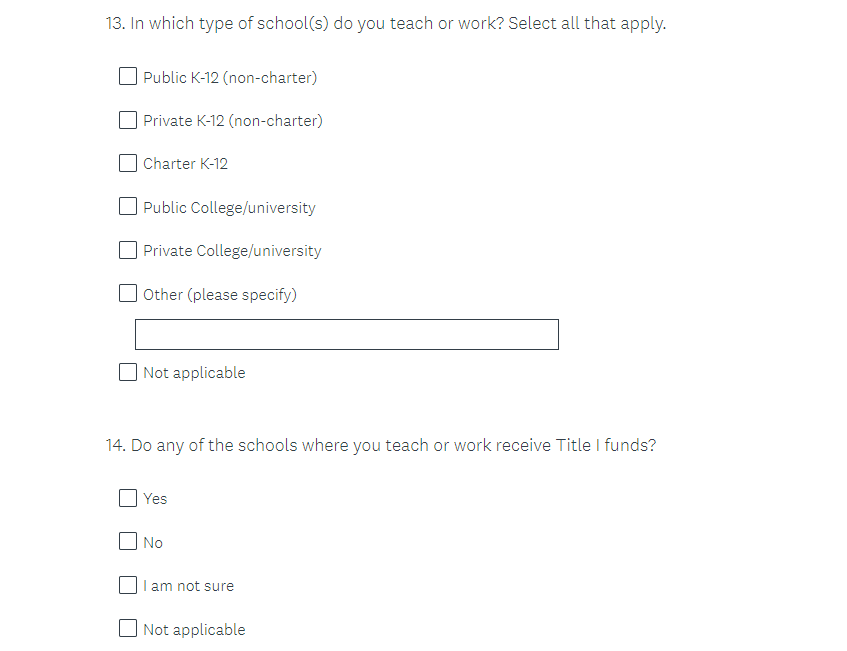Select the Charter K-12 checkbox
The image size is (847, 651).
pyautogui.click(x=128, y=163)
